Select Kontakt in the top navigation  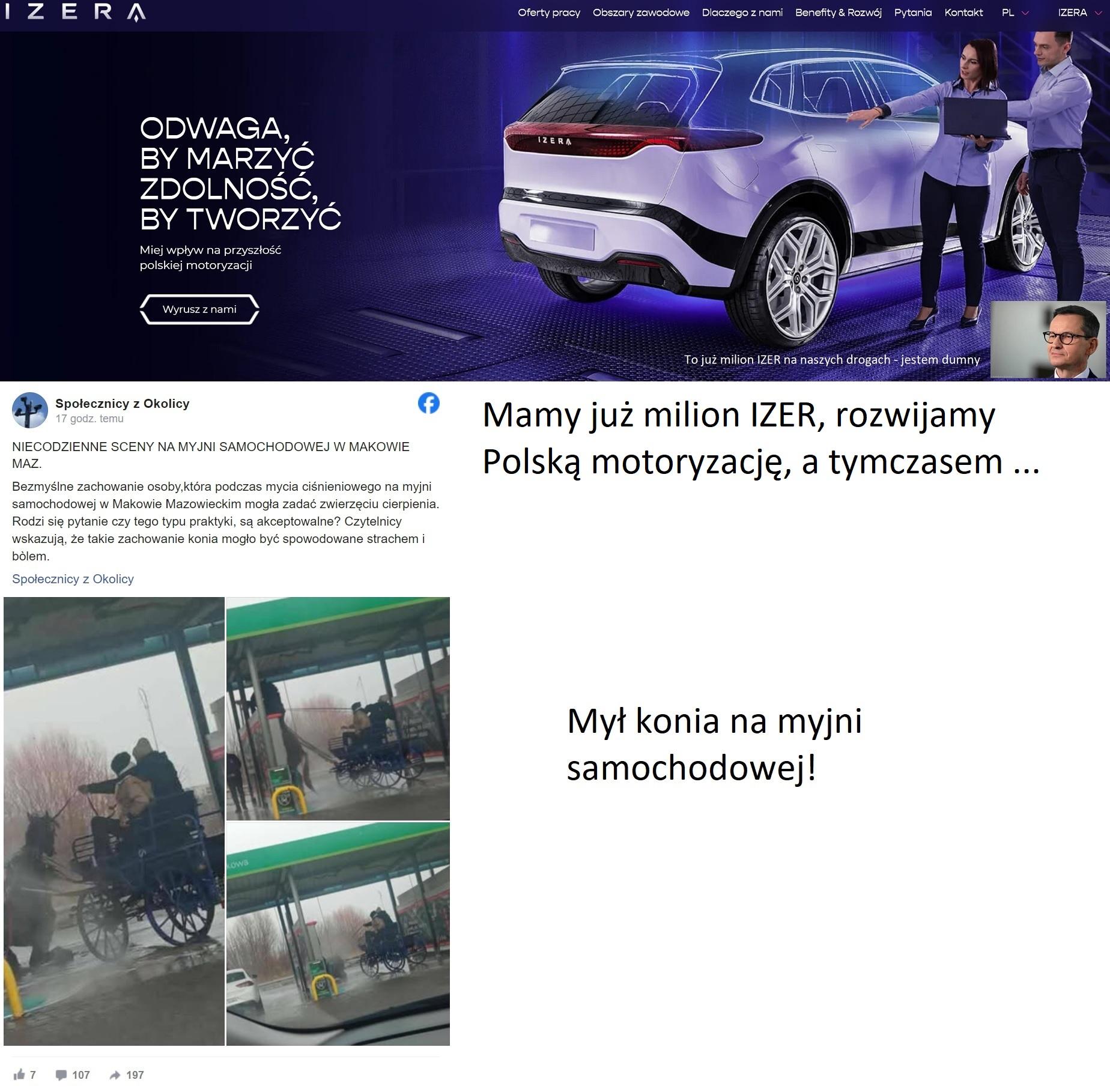coord(963,13)
